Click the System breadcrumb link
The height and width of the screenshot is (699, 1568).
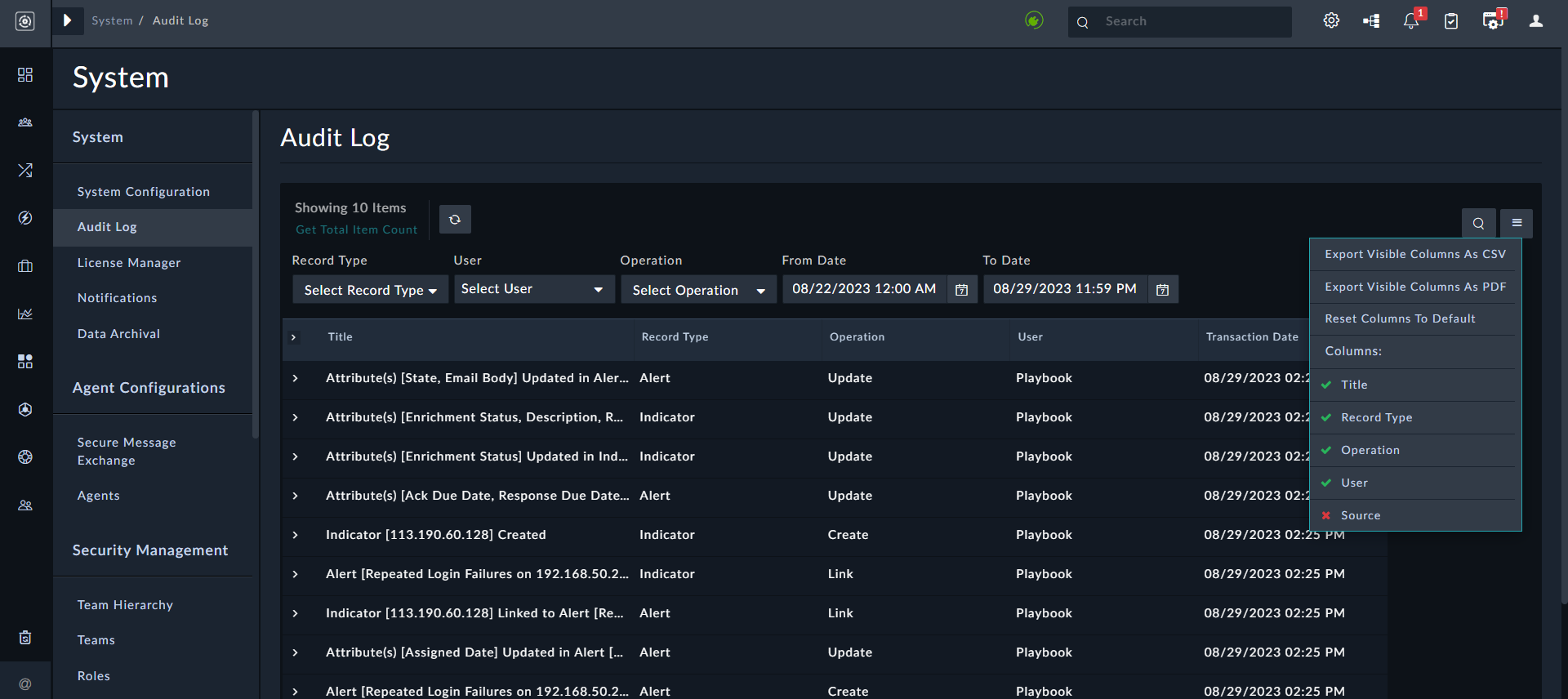[x=112, y=20]
